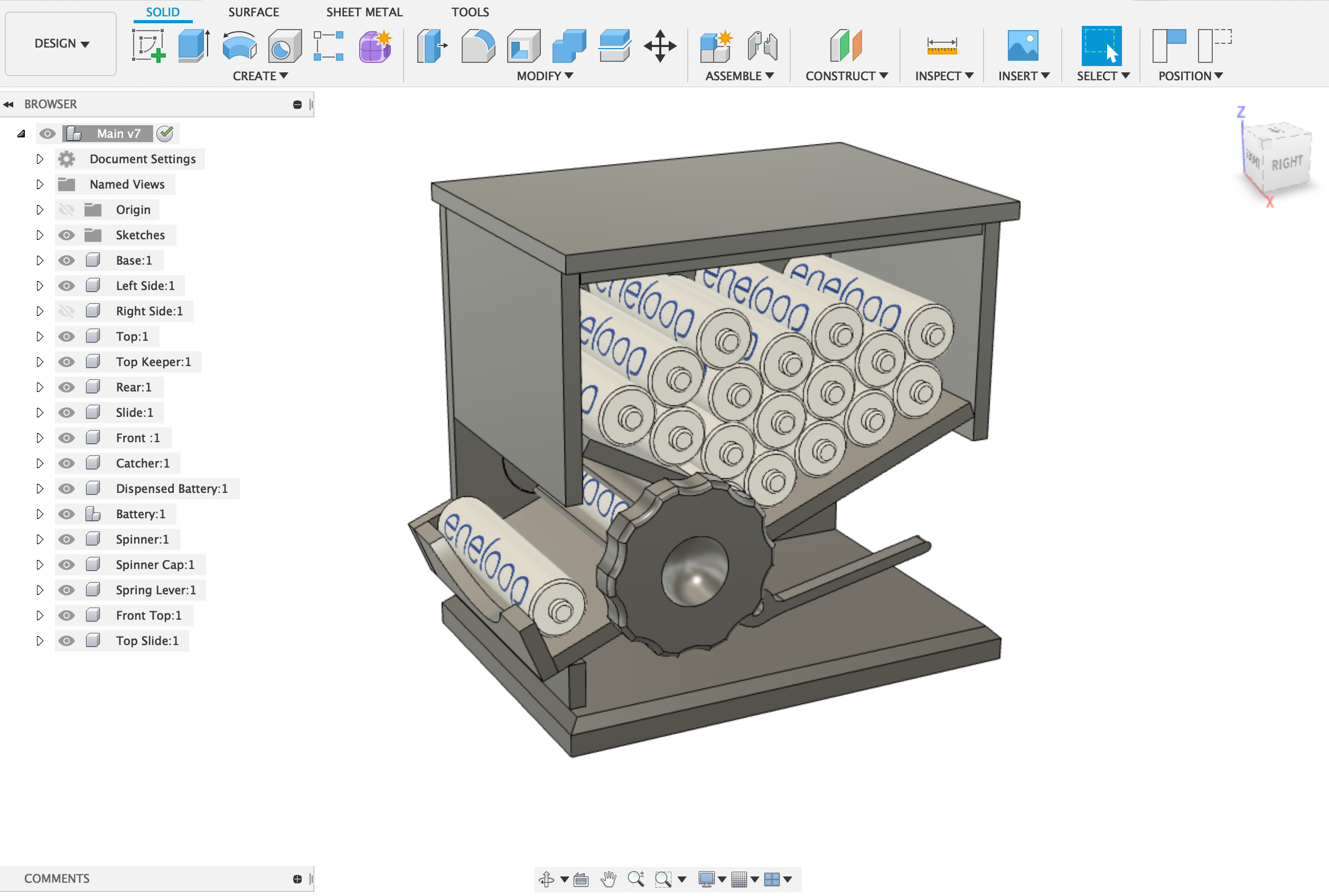Screen dimensions: 1329x896
Task: Expand the Top Keeper:1 component
Action: (x=40, y=362)
